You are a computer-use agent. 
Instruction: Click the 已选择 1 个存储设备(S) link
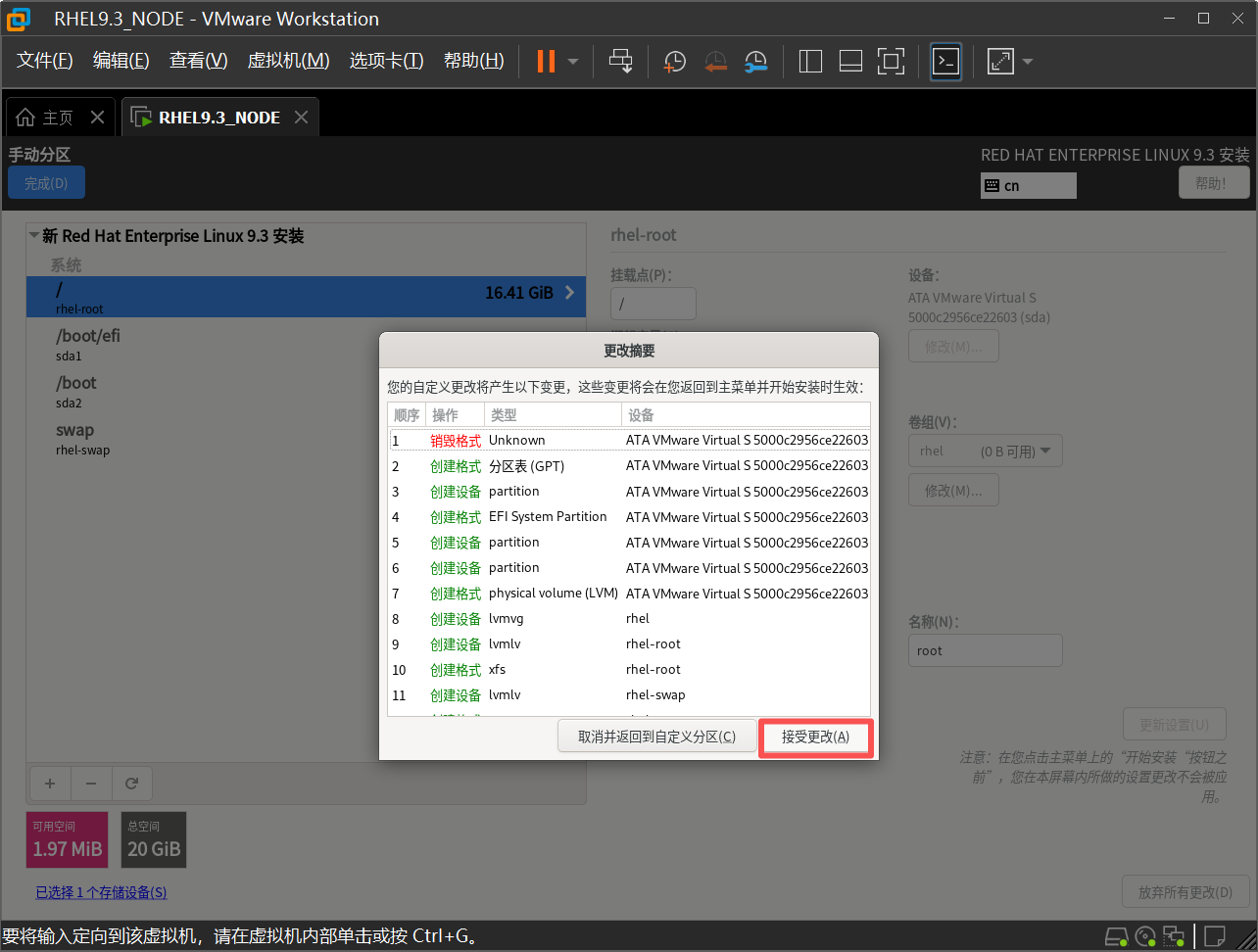click(x=101, y=892)
